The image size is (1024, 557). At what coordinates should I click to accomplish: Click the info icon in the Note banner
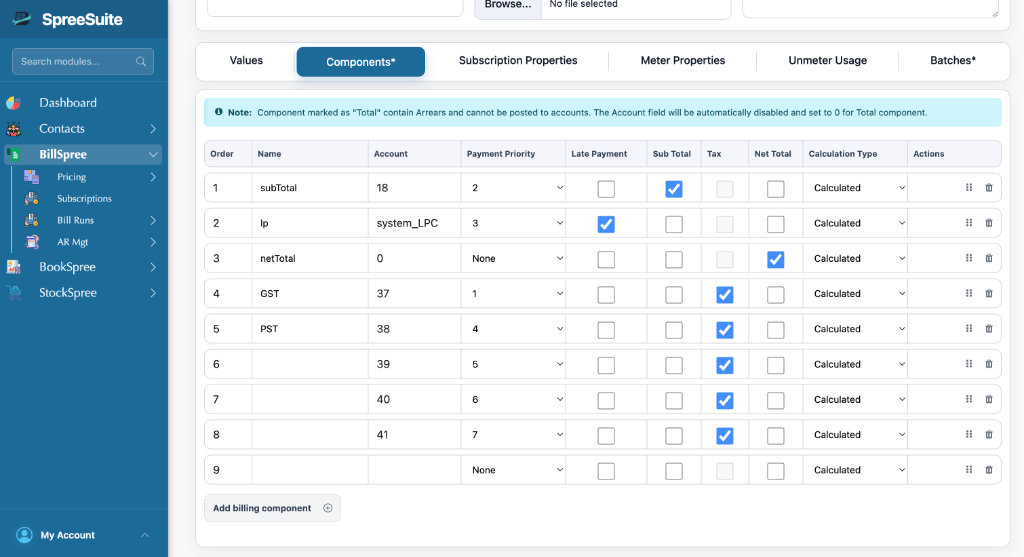click(x=219, y=112)
